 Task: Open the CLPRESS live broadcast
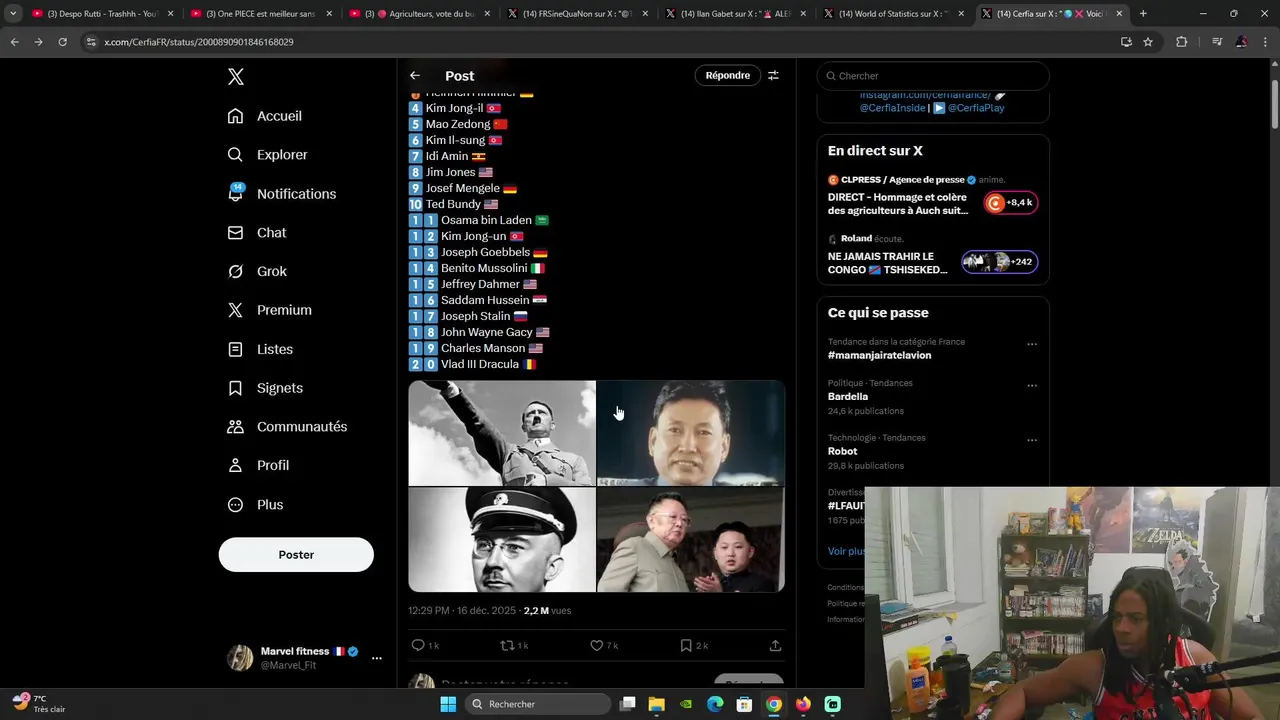(933, 197)
